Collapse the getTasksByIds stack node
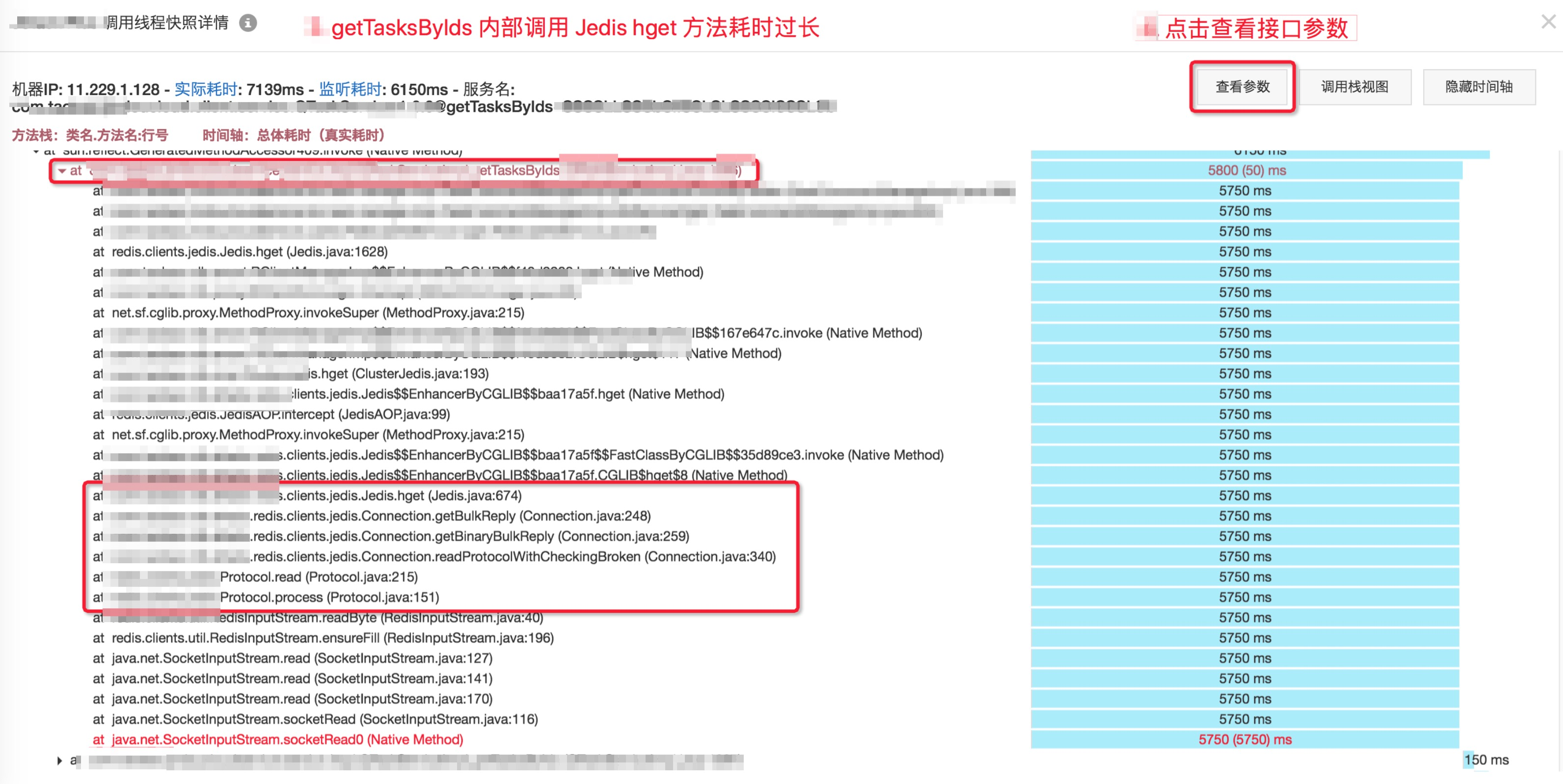The height and width of the screenshot is (784, 1563). click(62, 171)
